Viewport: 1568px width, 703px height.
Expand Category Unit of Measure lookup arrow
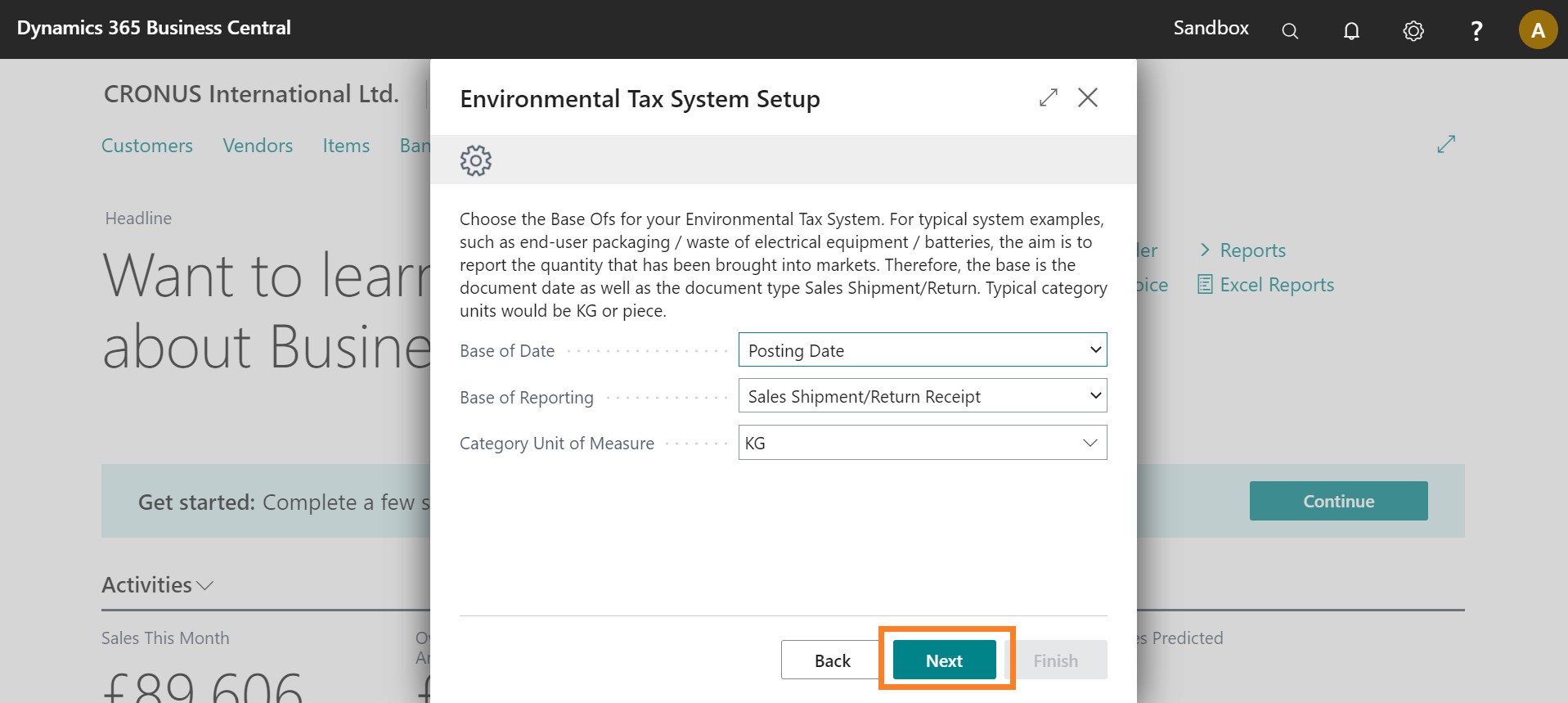pyautogui.click(x=1090, y=443)
